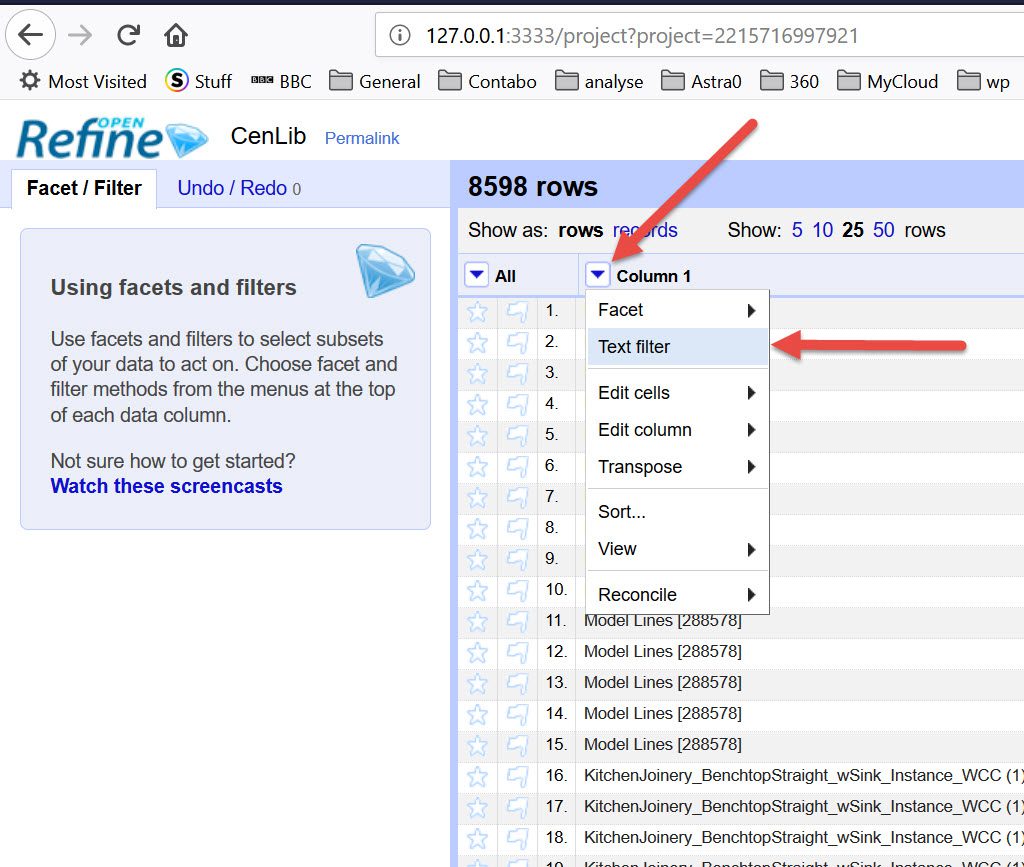This screenshot has width=1024, height=867.
Task: Choose Text filter from column menu
Action: click(x=677, y=347)
